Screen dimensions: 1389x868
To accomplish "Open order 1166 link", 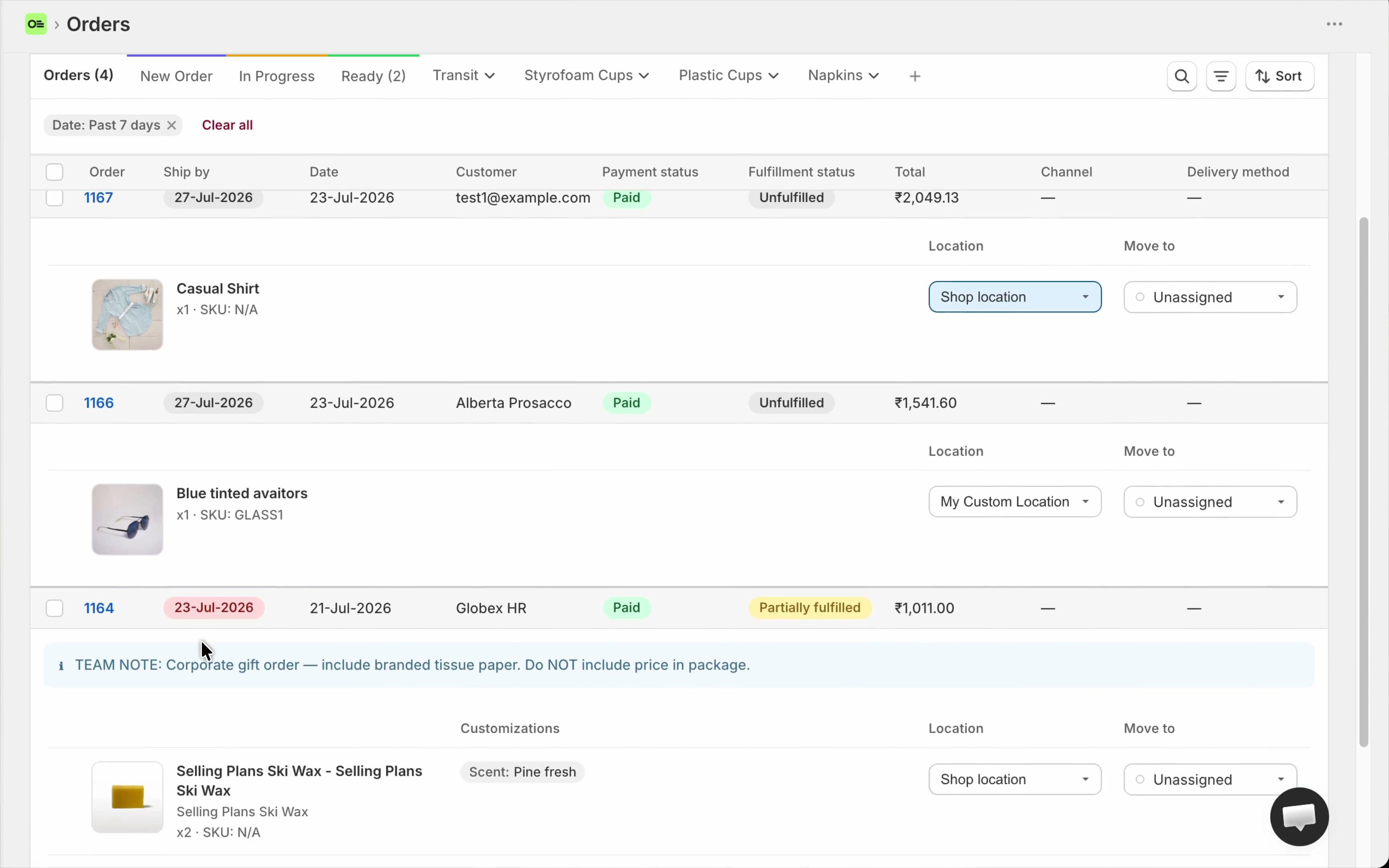I will click(99, 403).
